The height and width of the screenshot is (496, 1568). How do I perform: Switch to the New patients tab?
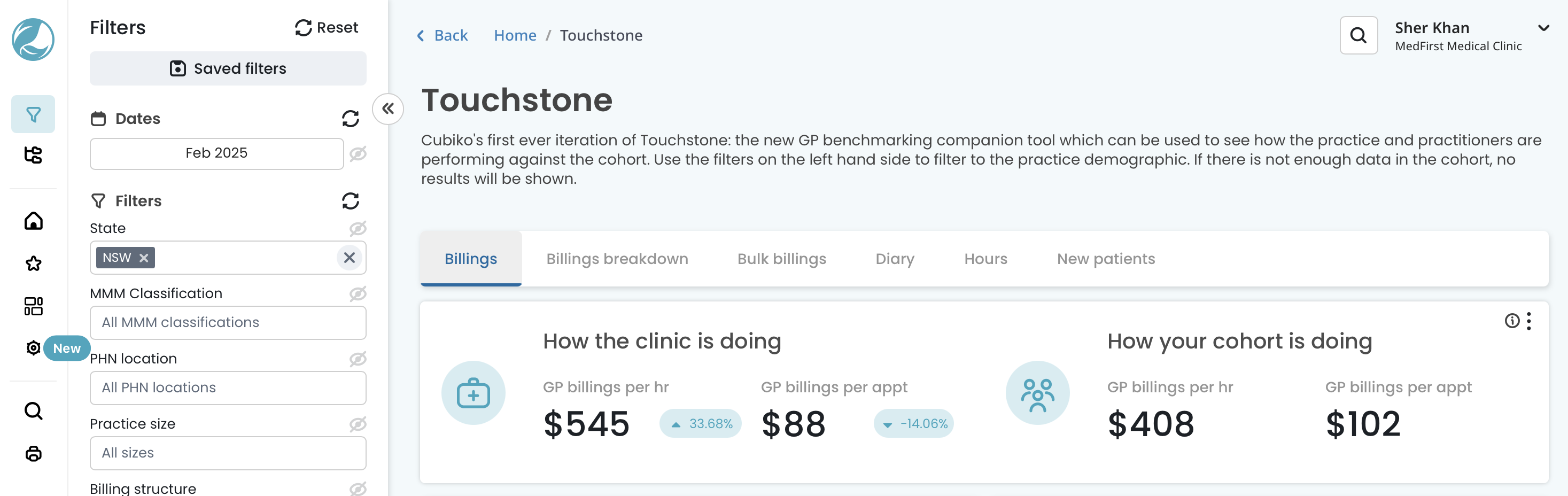pos(1105,259)
